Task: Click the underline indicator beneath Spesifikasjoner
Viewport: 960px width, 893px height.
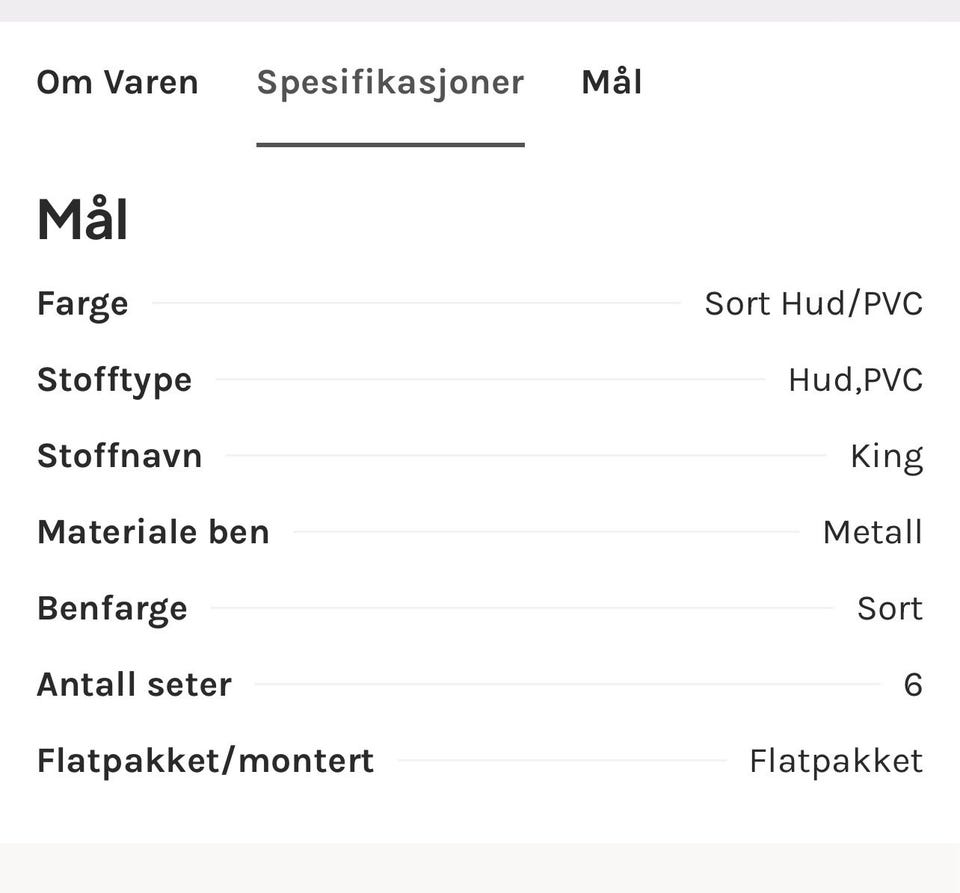Action: (390, 144)
